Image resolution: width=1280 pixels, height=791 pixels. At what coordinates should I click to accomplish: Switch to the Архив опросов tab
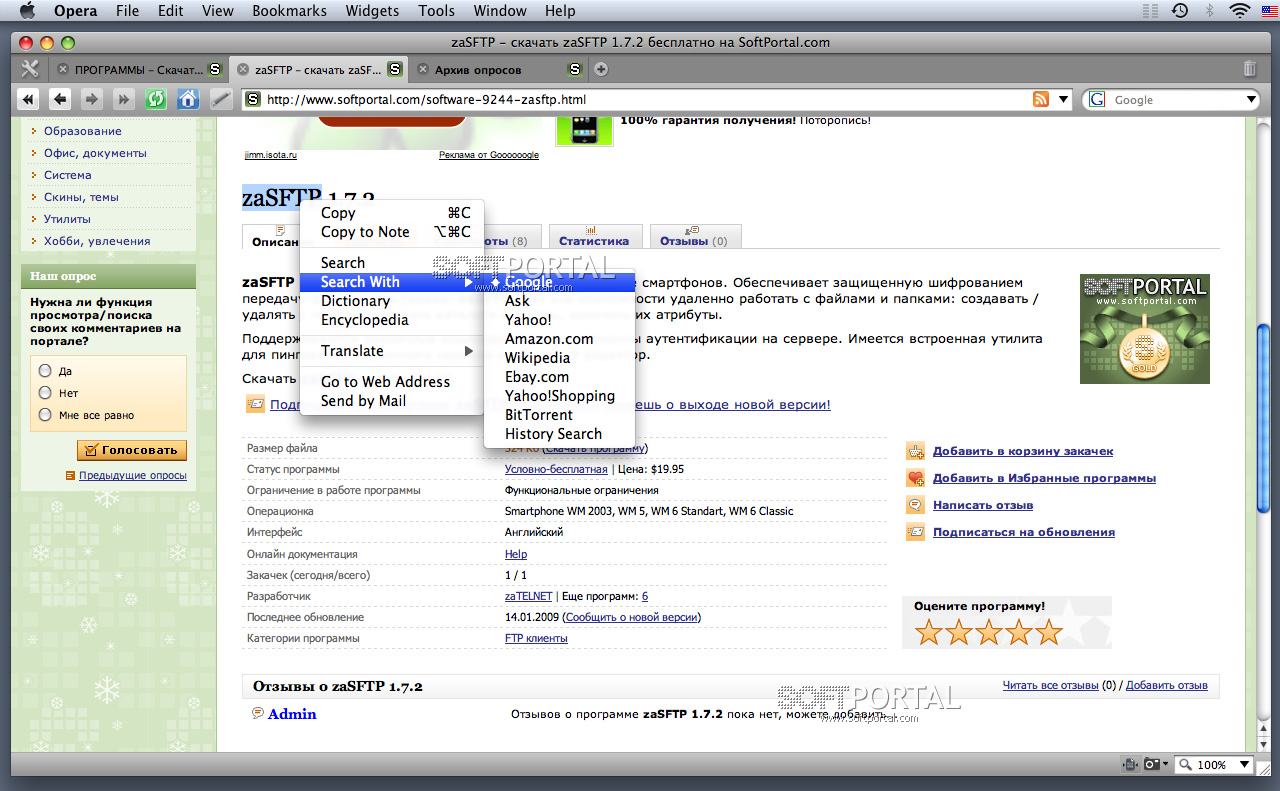point(497,70)
